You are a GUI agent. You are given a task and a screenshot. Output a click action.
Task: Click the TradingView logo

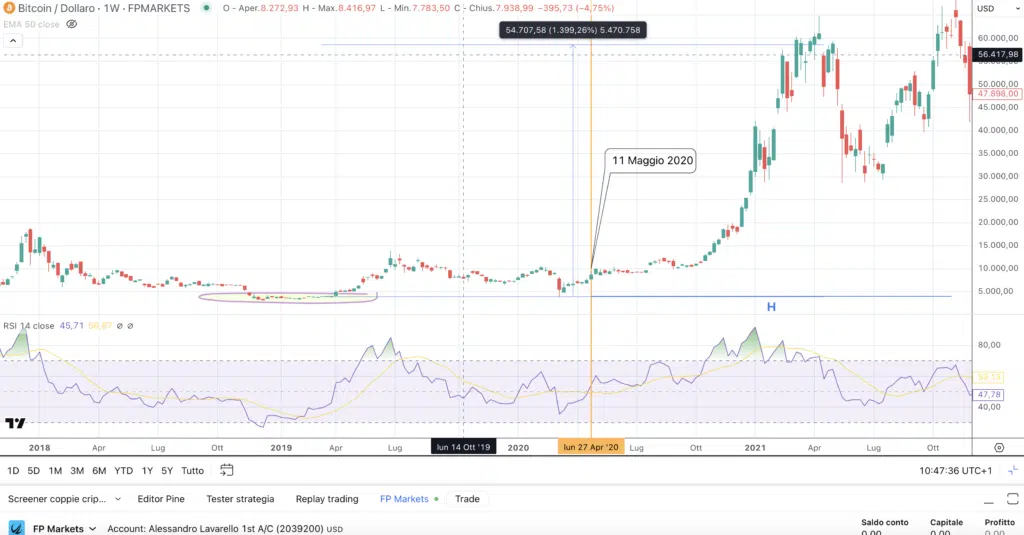click(x=15, y=423)
